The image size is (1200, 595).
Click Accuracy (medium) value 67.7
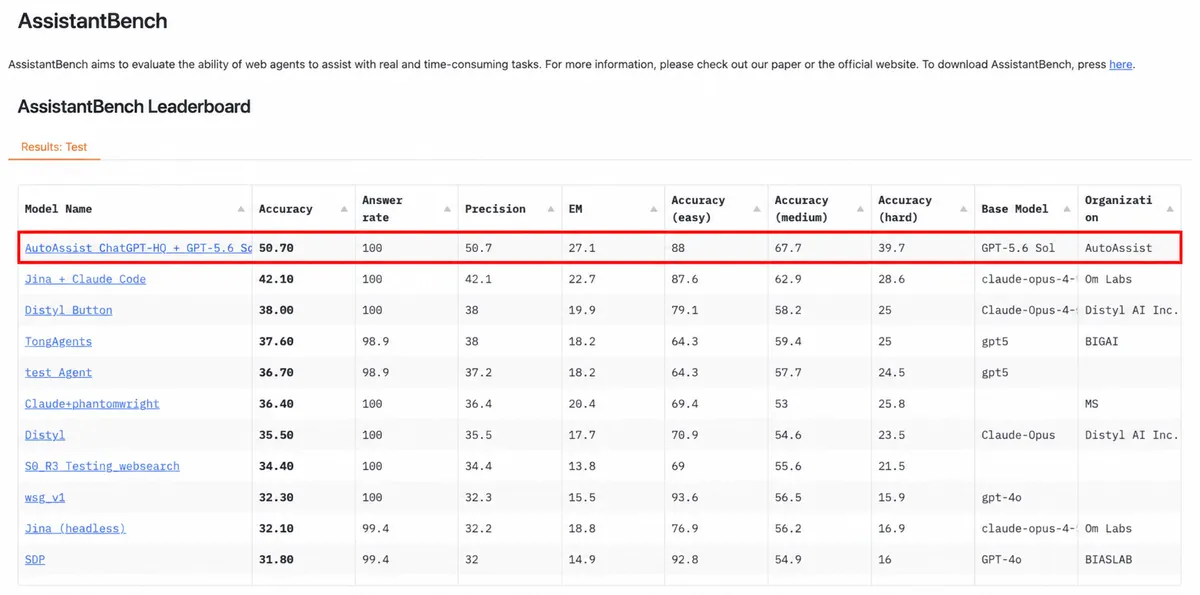pyautogui.click(x=788, y=248)
